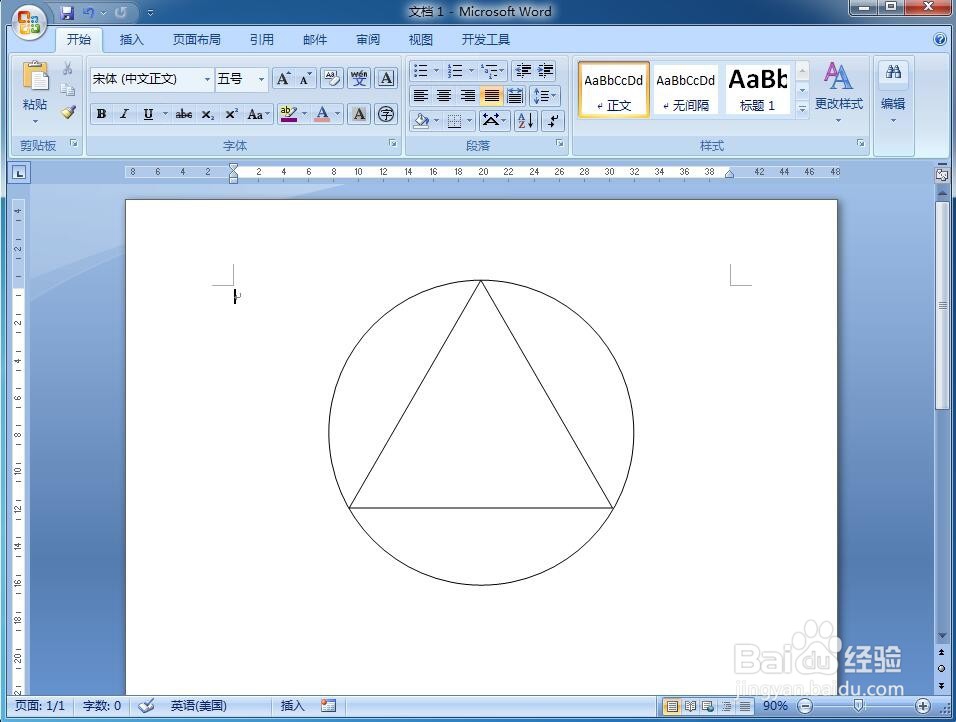Align text to the right

468,96
